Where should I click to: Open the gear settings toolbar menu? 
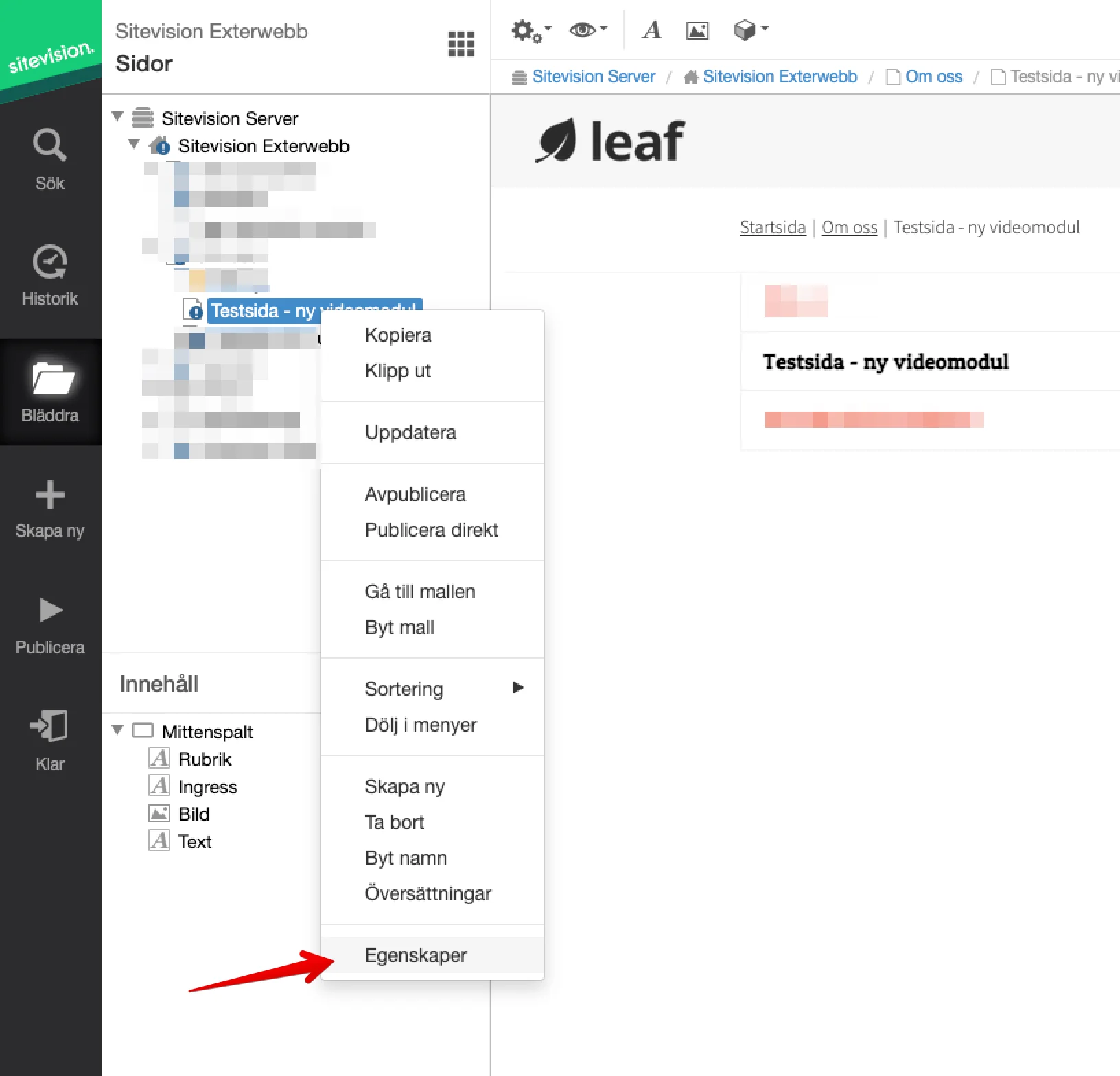(x=531, y=31)
